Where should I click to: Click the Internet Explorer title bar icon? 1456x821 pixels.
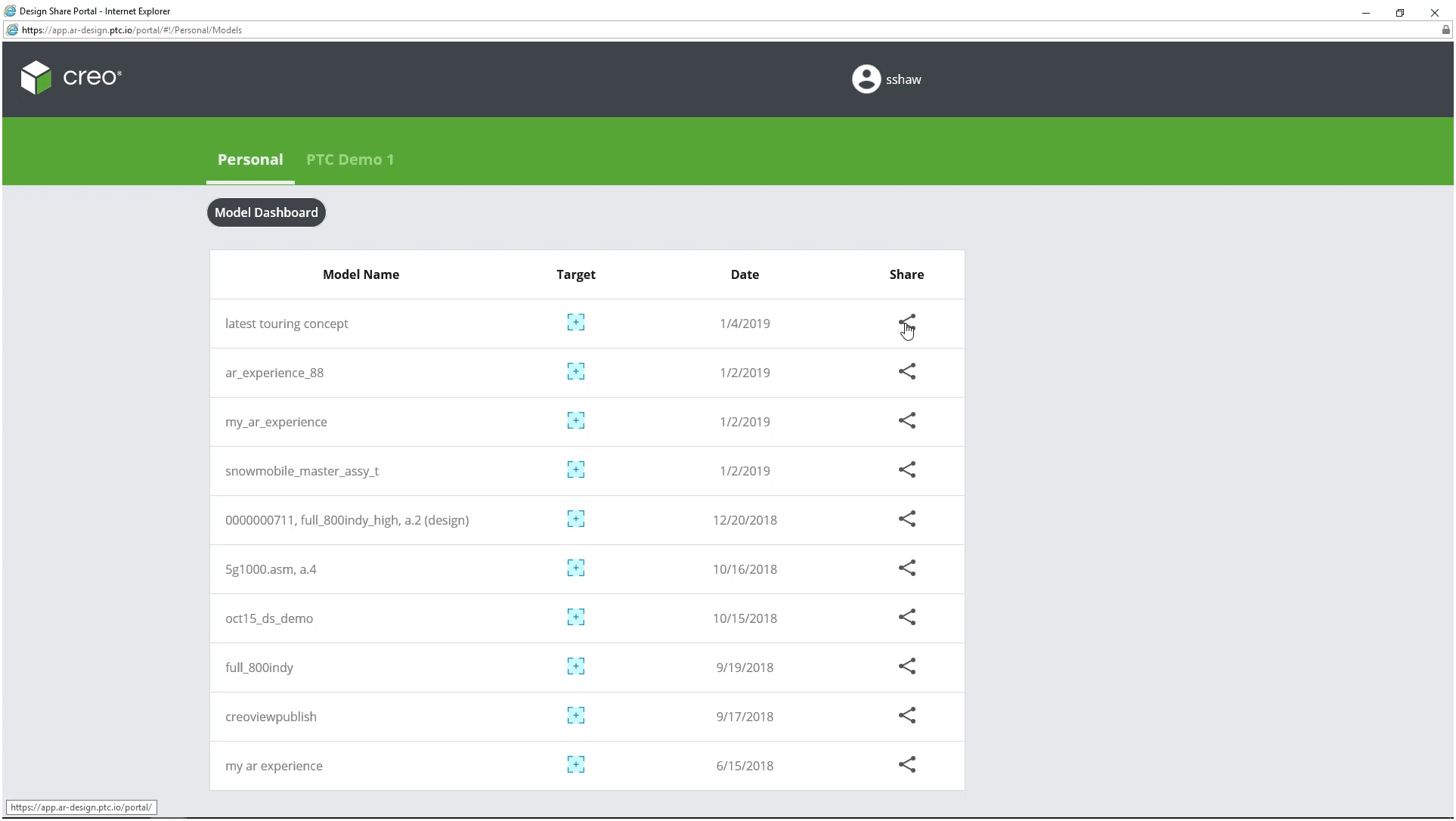pyautogui.click(x=11, y=11)
